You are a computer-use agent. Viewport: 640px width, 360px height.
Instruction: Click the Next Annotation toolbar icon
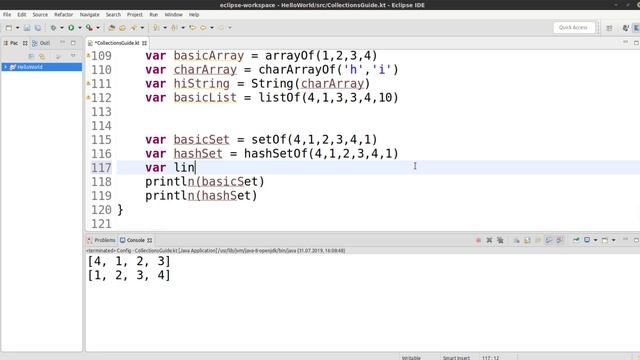click(x=156, y=28)
